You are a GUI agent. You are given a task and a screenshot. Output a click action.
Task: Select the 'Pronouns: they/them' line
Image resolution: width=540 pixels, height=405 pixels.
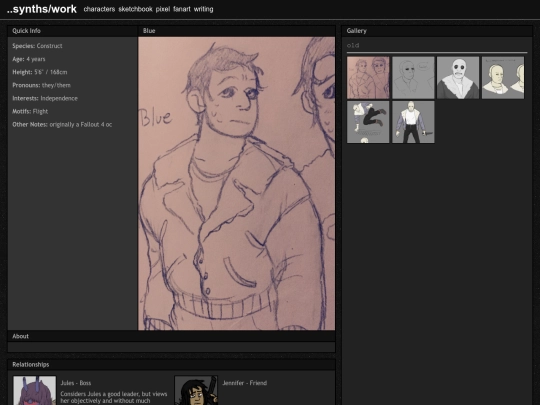(41, 85)
